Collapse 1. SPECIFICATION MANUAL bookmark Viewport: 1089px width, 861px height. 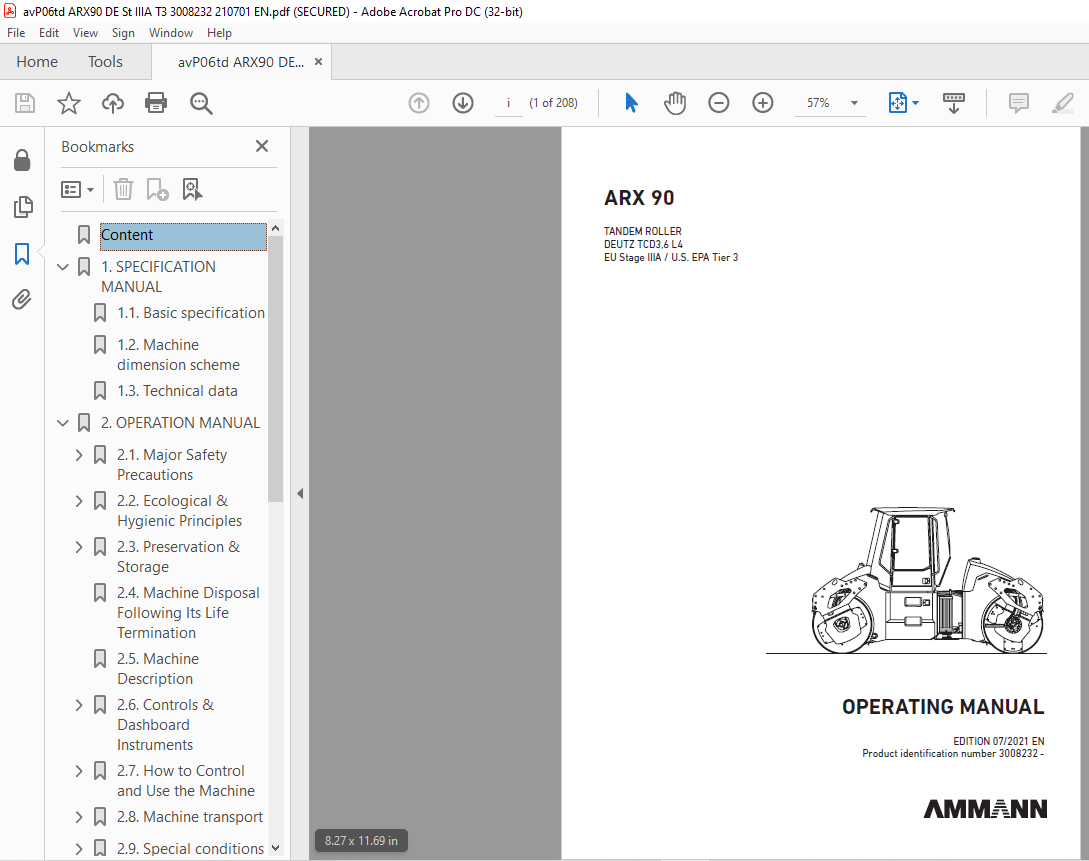click(63, 267)
